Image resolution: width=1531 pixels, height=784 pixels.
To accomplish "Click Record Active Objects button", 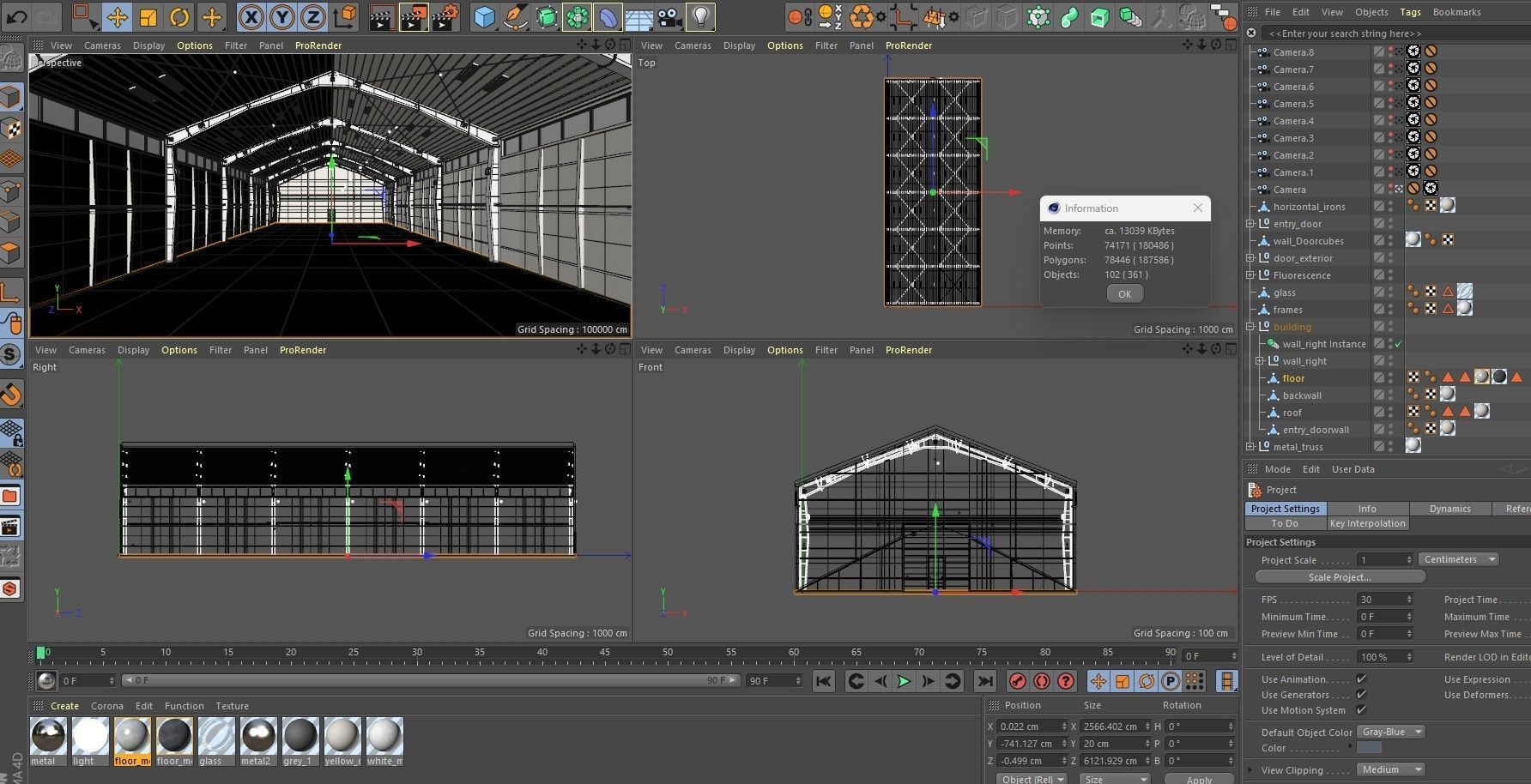I will pyautogui.click(x=1018, y=681).
